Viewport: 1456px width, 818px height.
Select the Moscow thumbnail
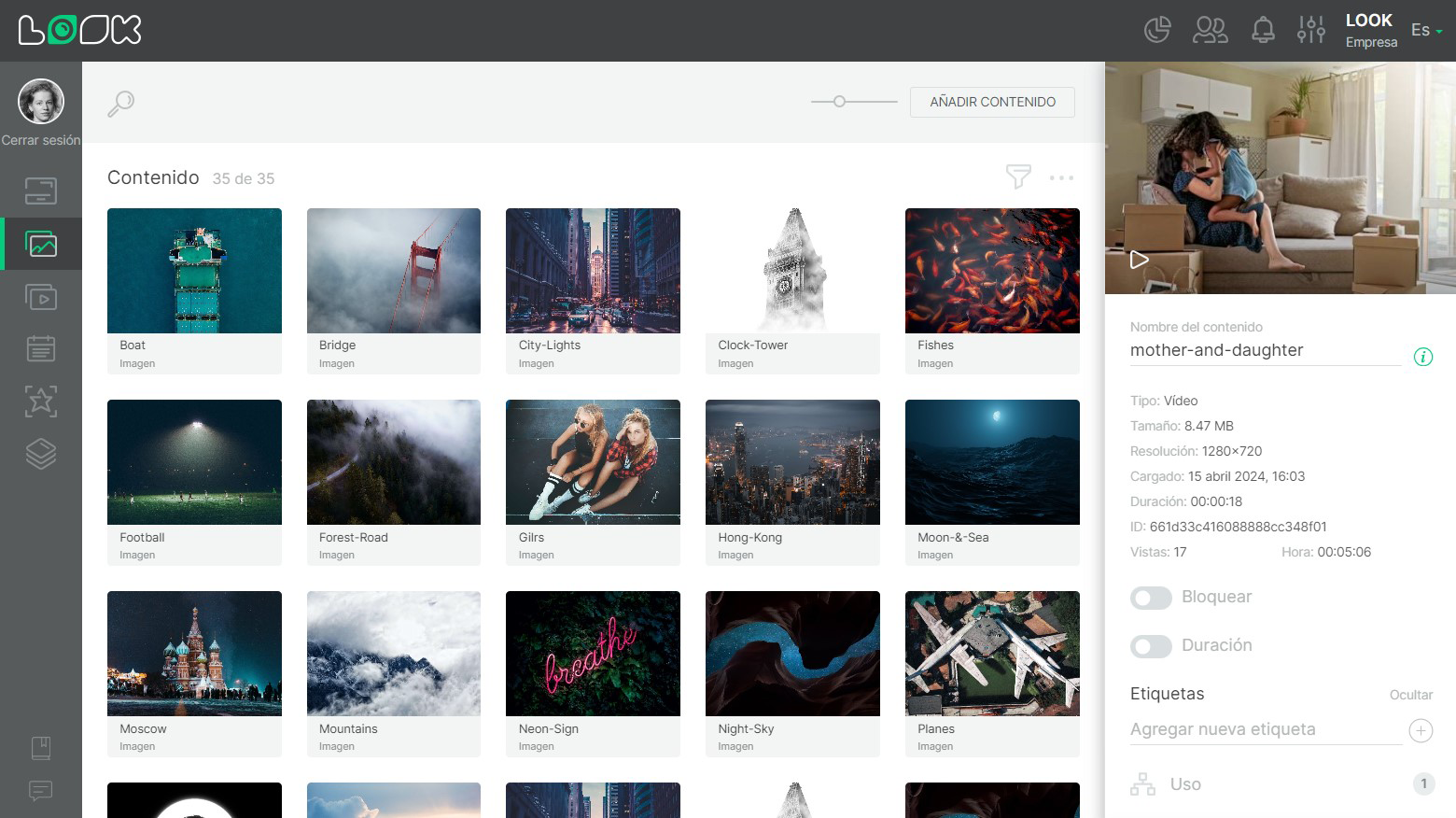point(194,654)
